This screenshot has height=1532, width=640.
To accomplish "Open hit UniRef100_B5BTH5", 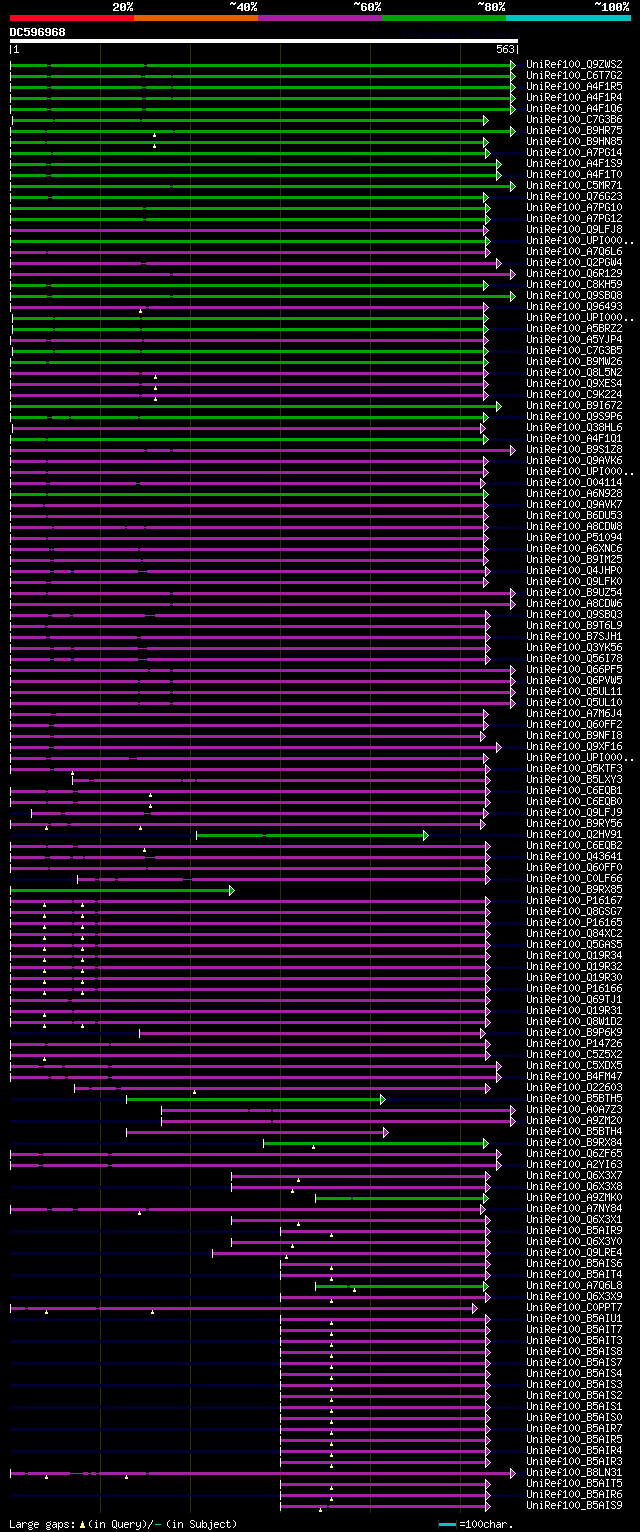I will [x=574, y=1098].
